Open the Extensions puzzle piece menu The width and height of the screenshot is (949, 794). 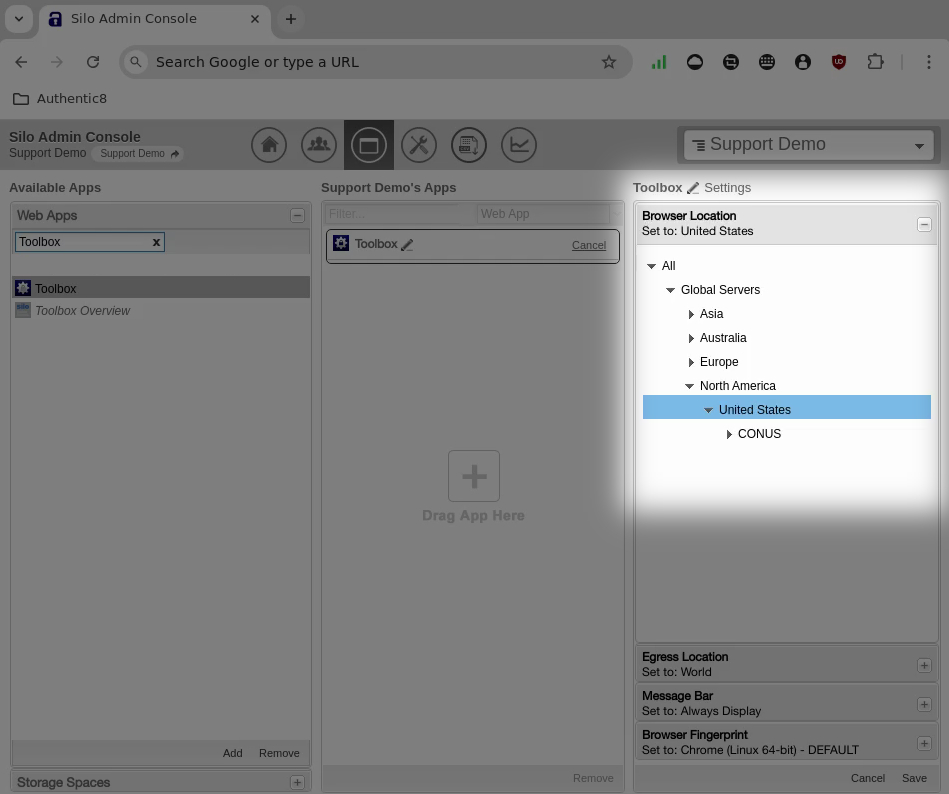tap(875, 62)
